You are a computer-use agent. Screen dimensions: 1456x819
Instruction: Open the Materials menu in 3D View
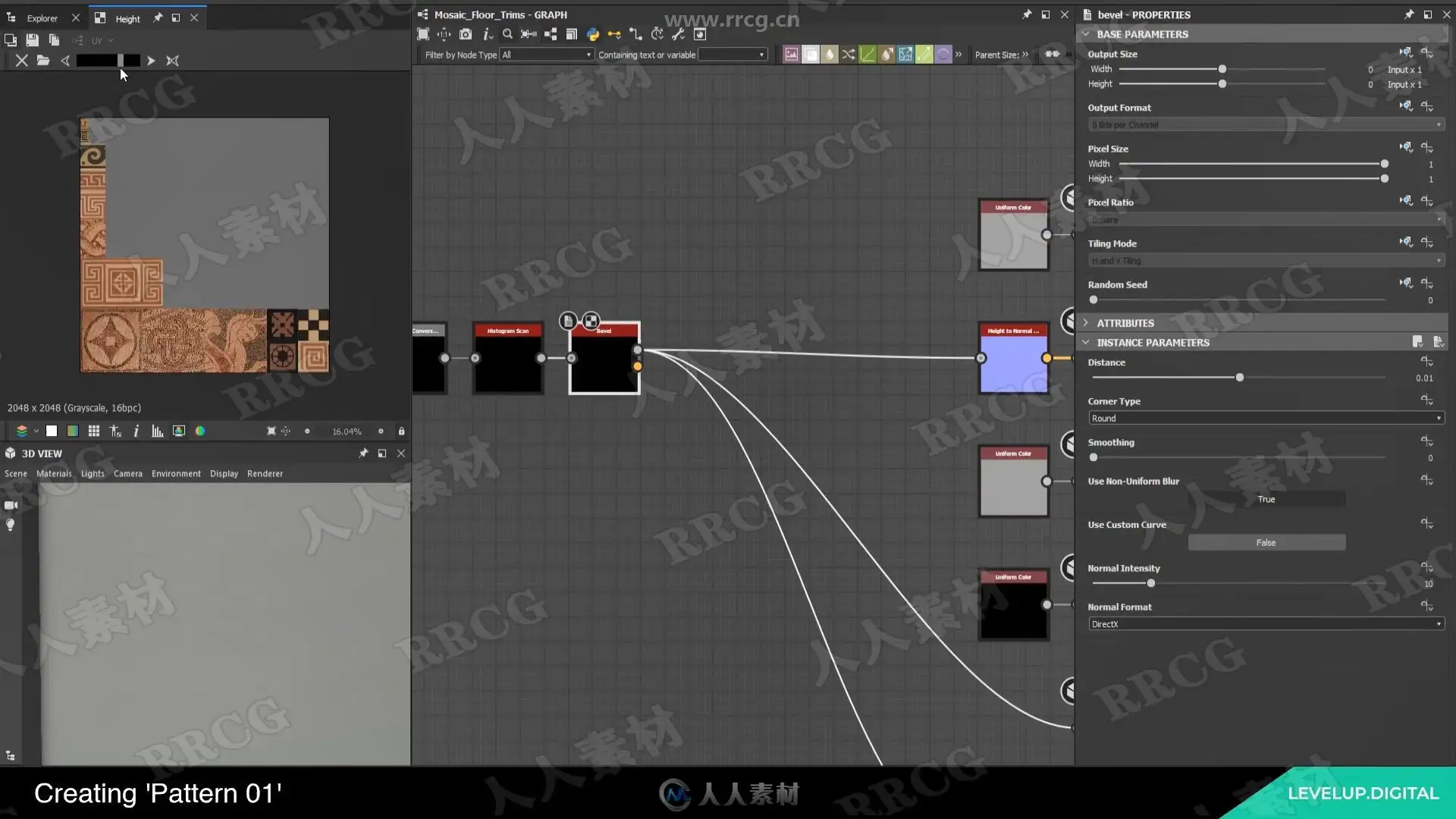(54, 473)
